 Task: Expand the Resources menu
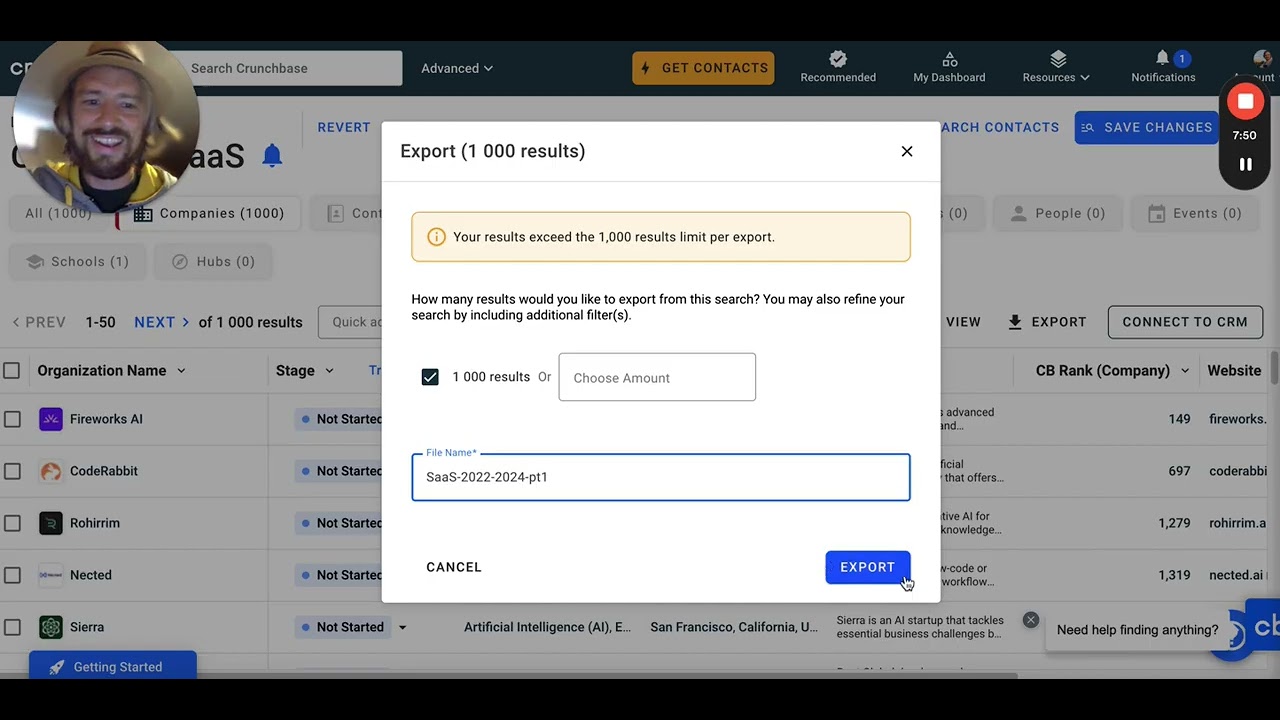[x=1056, y=67]
